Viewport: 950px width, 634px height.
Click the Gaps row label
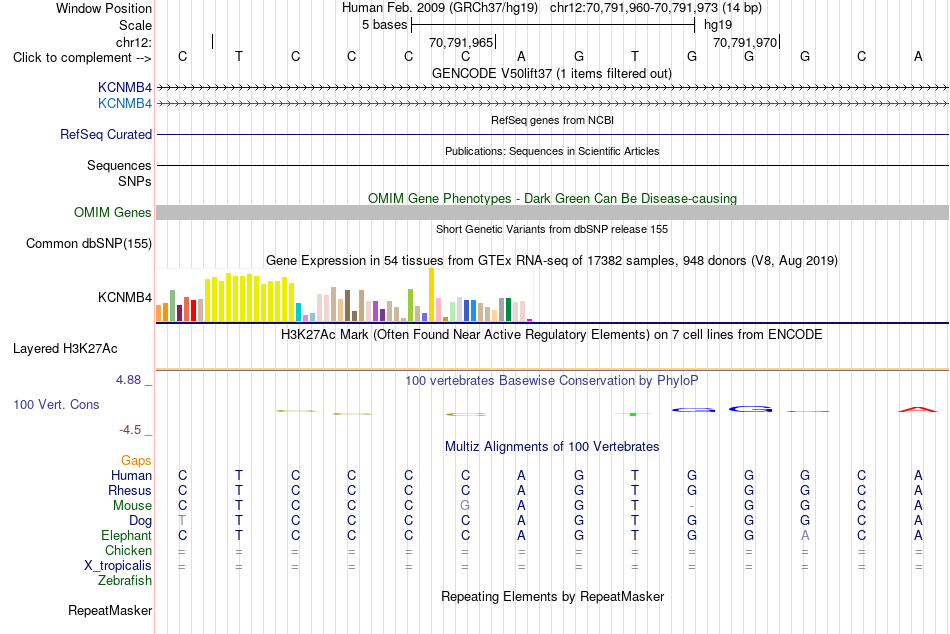[x=136, y=461]
